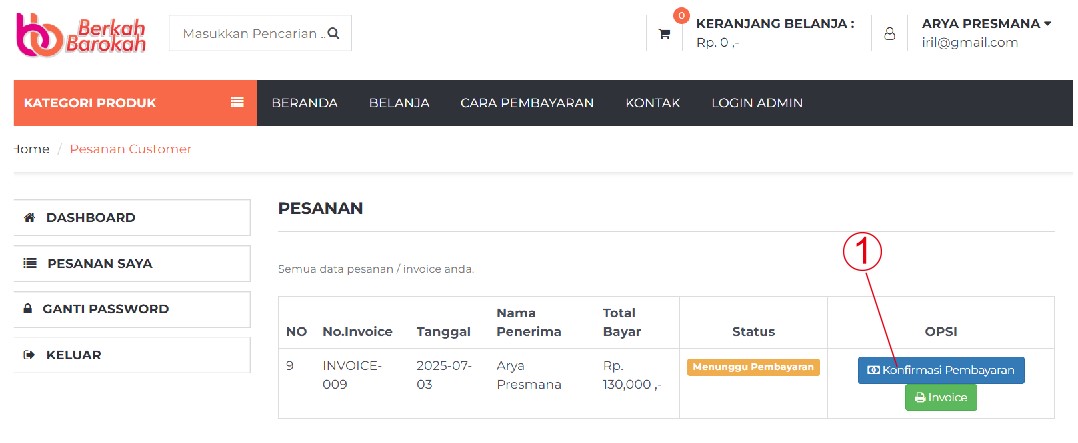Click the home icon beside Dashboard
Screen dimensions: 1078x443
29,217
